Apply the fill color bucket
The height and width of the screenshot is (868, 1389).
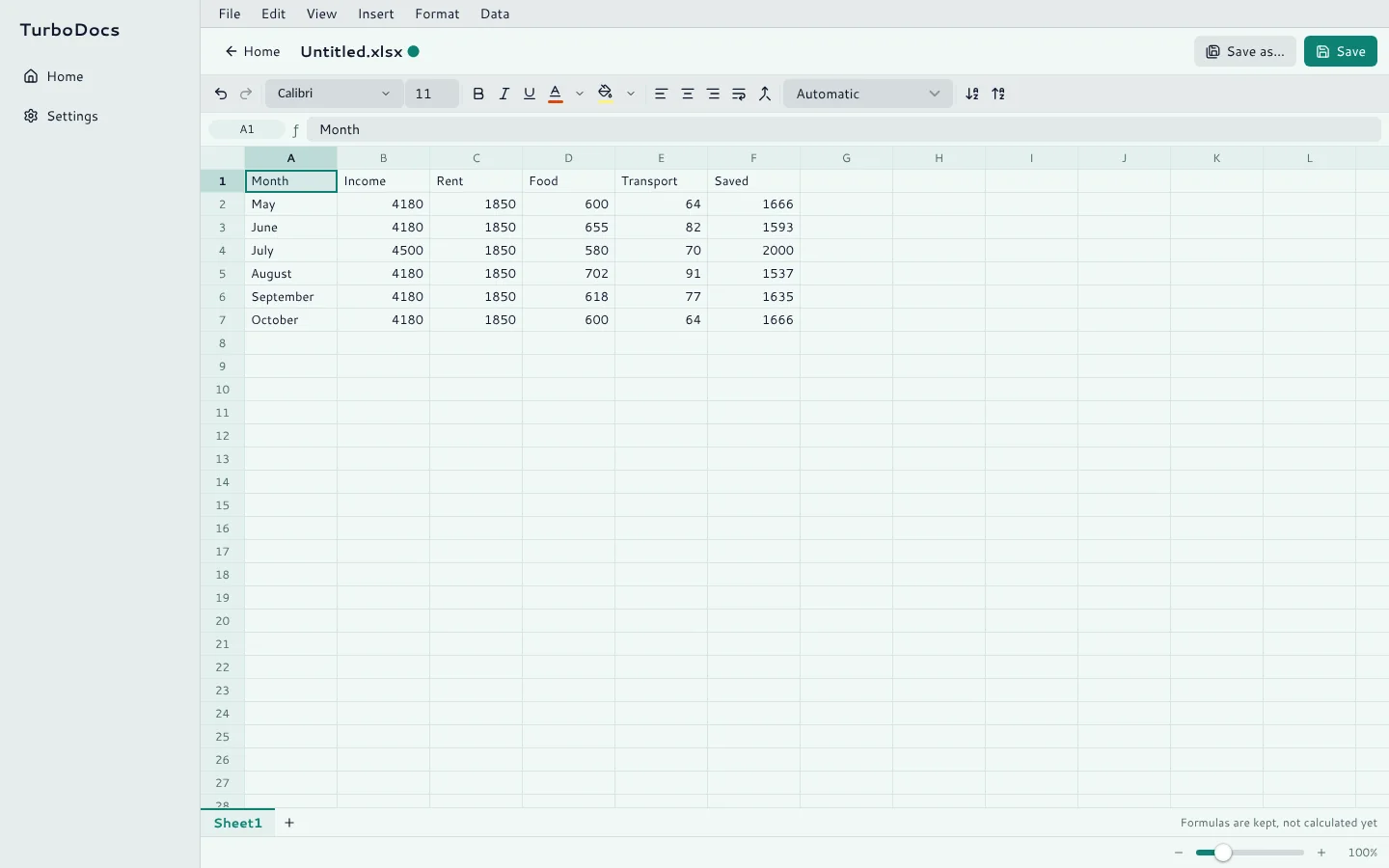[x=606, y=94]
